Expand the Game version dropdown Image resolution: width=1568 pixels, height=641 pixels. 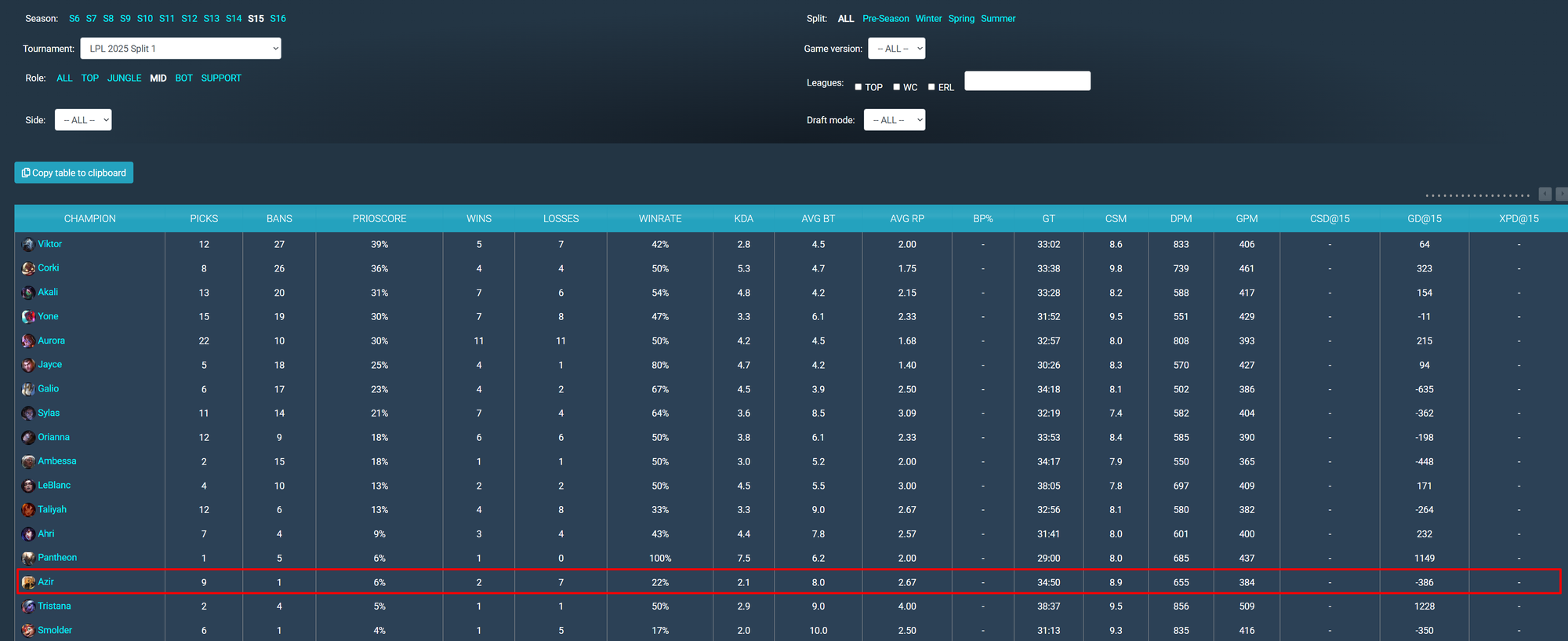896,49
